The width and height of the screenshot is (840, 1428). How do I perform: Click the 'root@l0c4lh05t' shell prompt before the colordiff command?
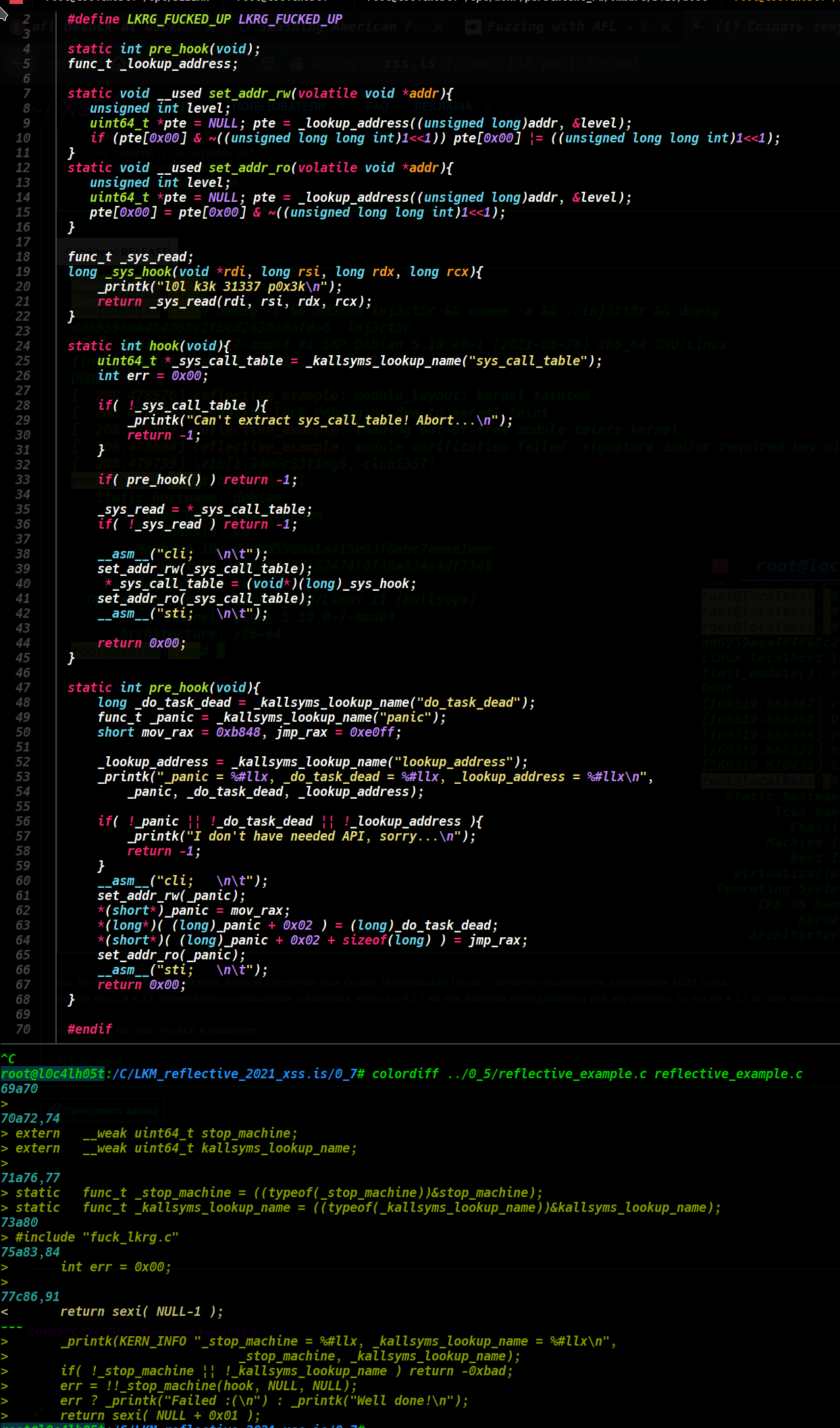(x=53, y=1074)
